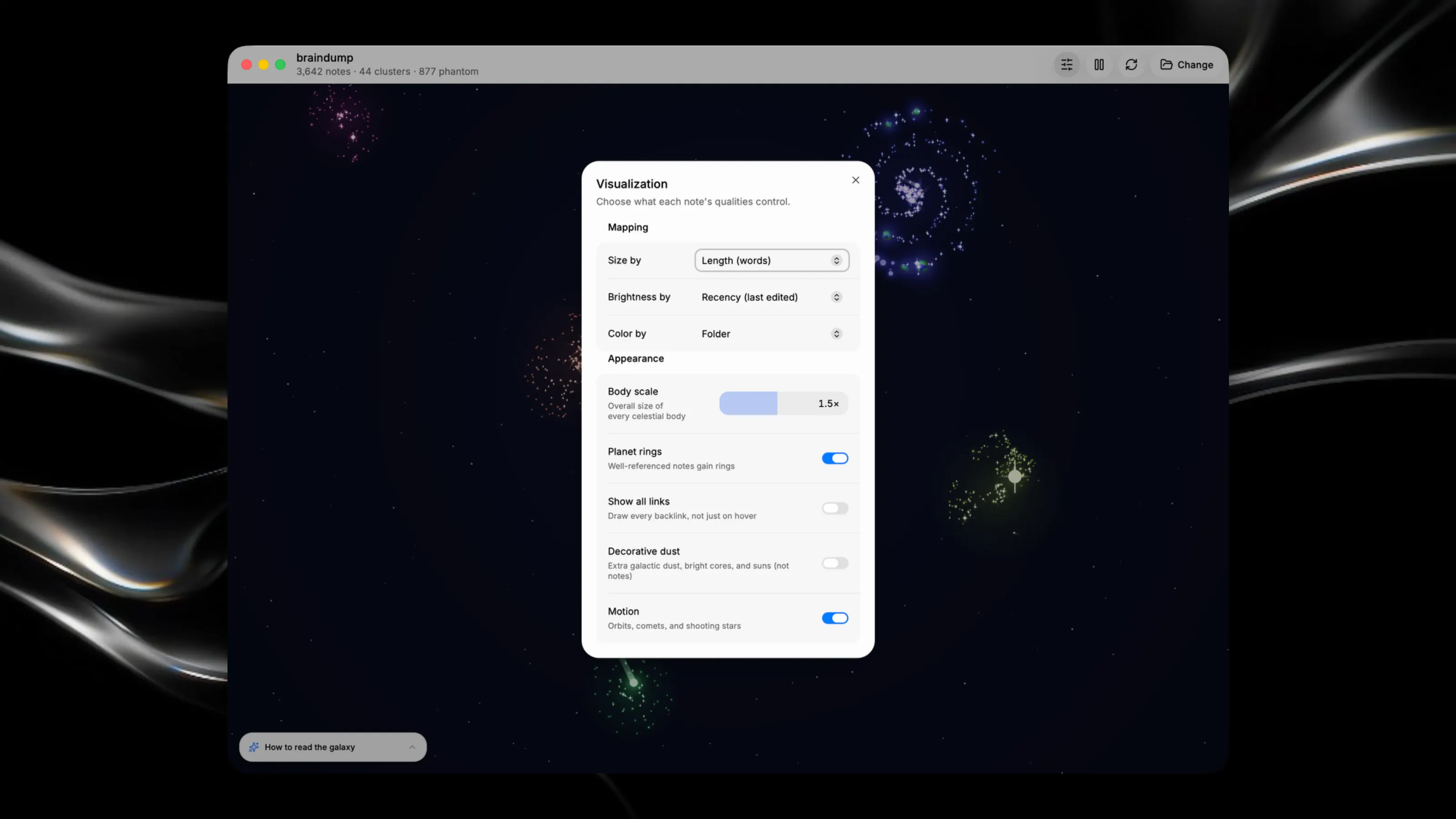Open visualization settings sliders icon
This screenshot has width=1456, height=819.
point(1067,65)
